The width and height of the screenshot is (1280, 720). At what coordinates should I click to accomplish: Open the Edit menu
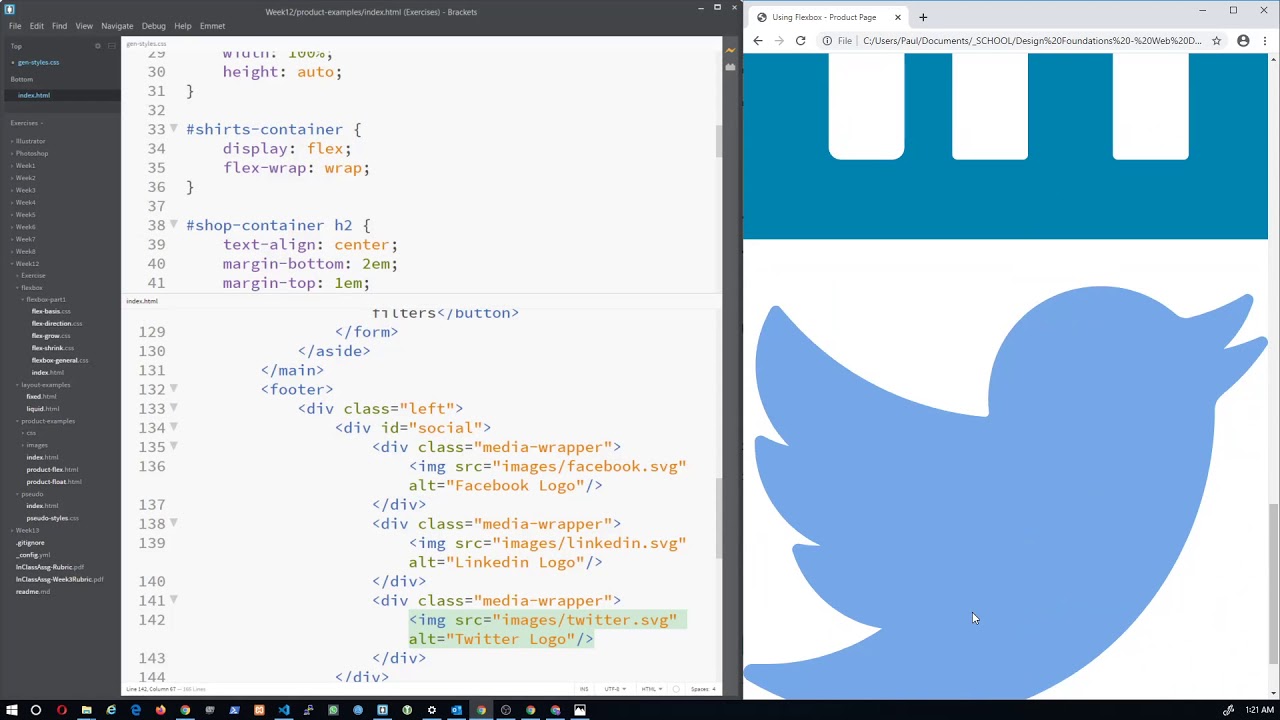pyautogui.click(x=37, y=26)
